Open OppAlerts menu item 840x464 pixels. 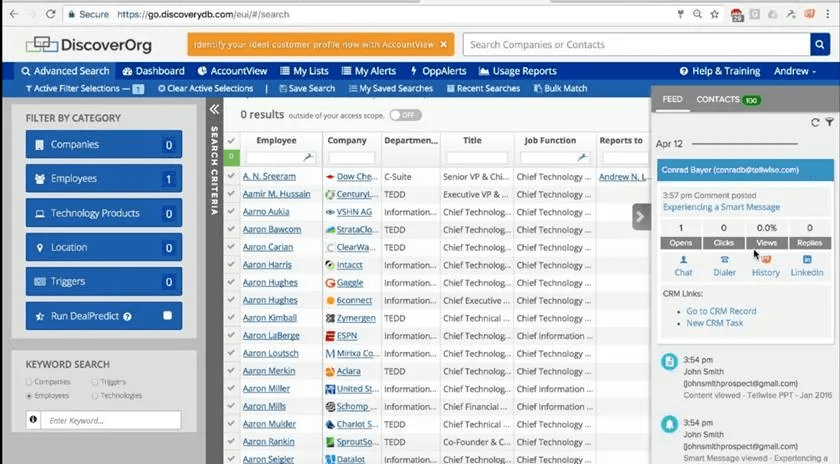point(438,71)
